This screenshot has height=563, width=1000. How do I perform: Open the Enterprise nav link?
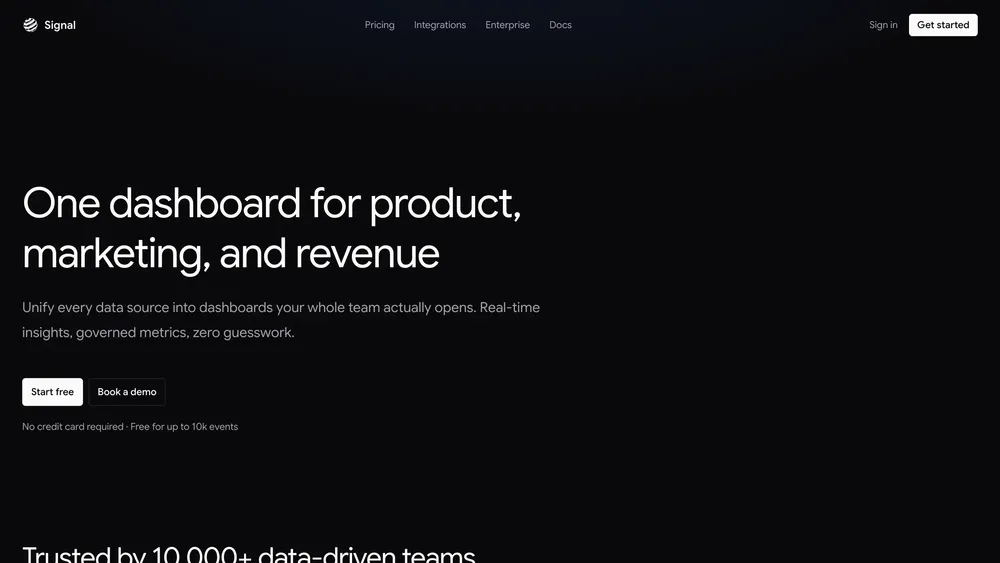pos(507,25)
